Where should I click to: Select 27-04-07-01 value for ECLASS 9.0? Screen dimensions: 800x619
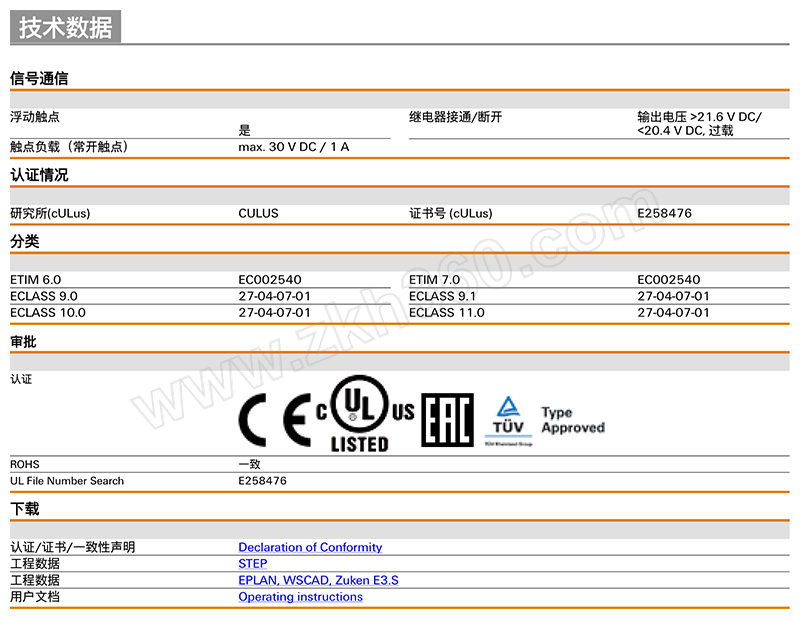point(274,296)
